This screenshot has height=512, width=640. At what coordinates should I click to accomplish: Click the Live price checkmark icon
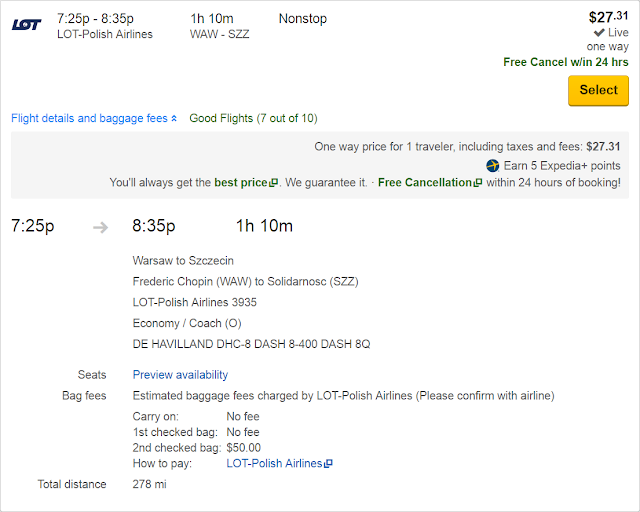click(598, 33)
